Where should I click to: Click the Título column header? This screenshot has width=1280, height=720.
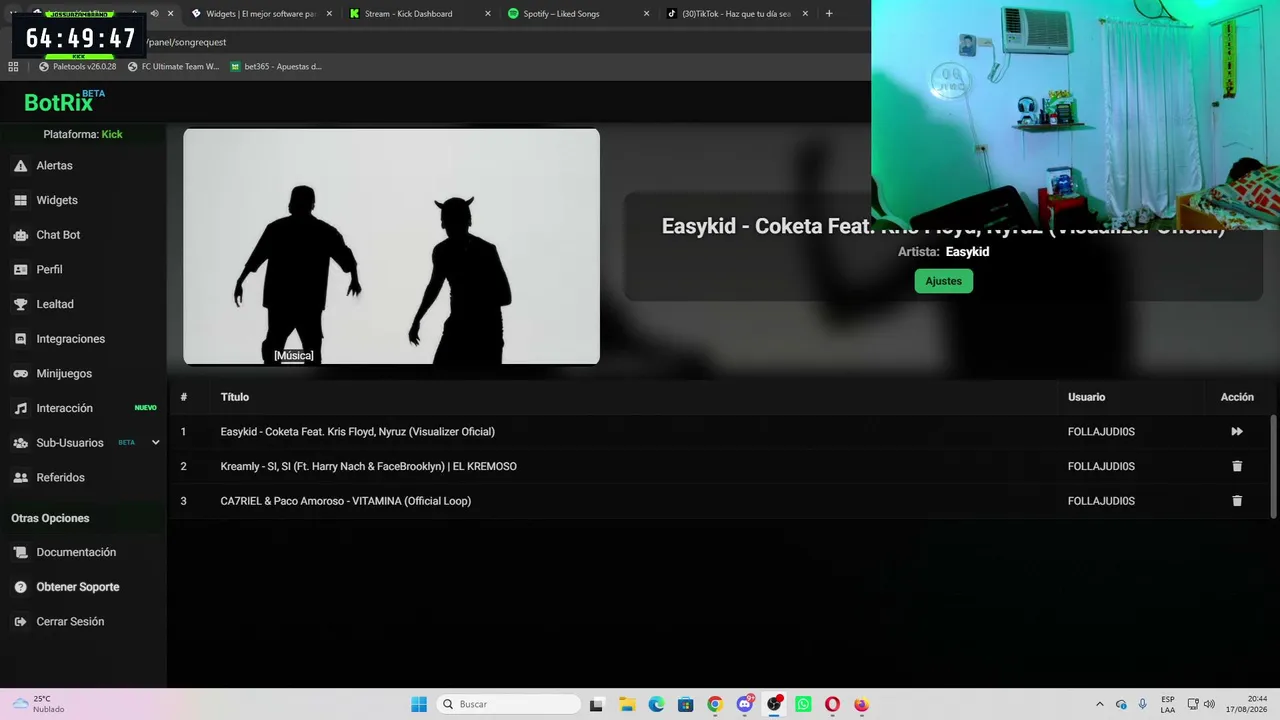(235, 397)
